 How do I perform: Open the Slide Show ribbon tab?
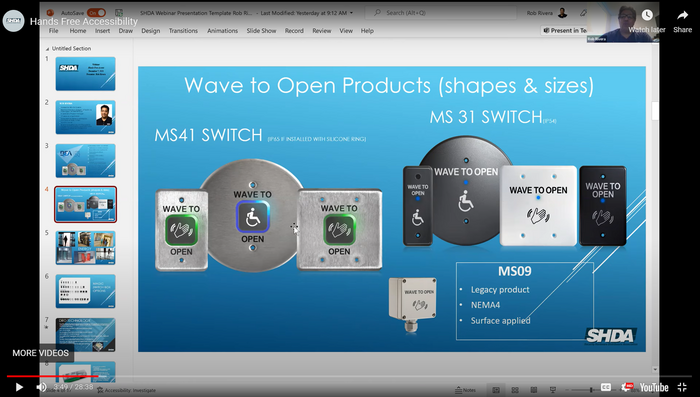[261, 31]
